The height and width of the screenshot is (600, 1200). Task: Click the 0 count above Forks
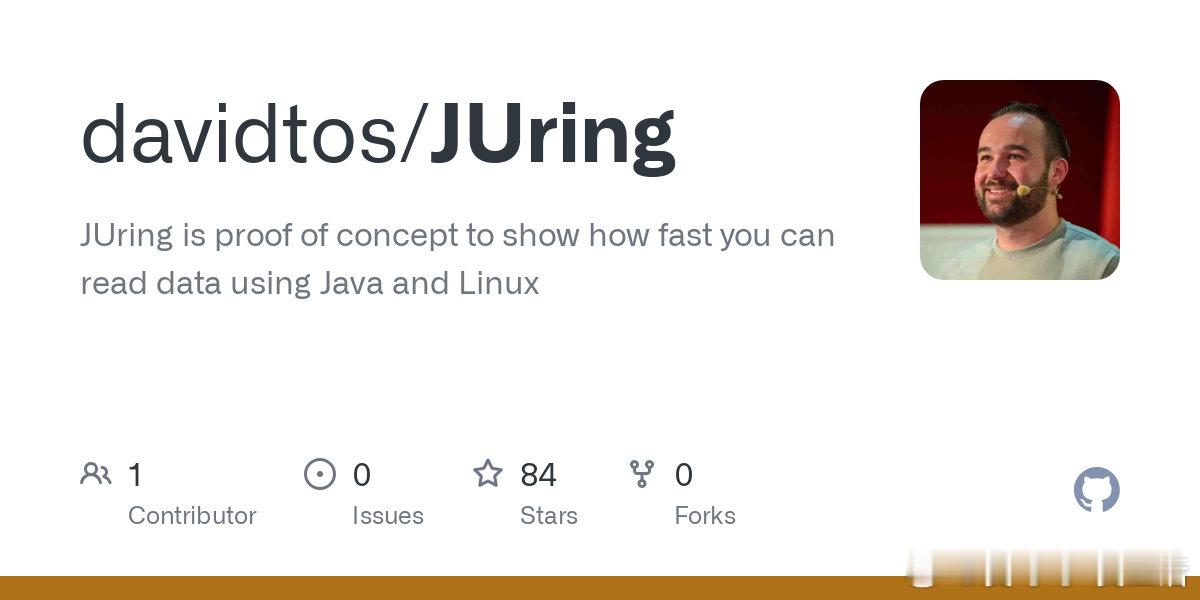pyautogui.click(x=684, y=474)
